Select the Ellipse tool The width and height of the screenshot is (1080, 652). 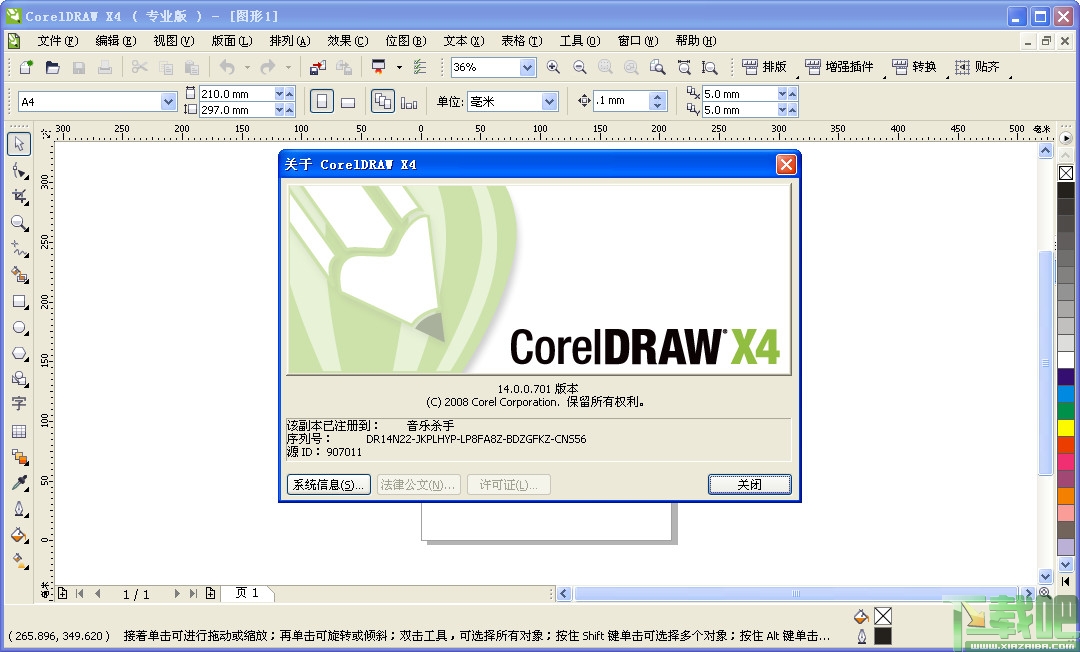19,328
